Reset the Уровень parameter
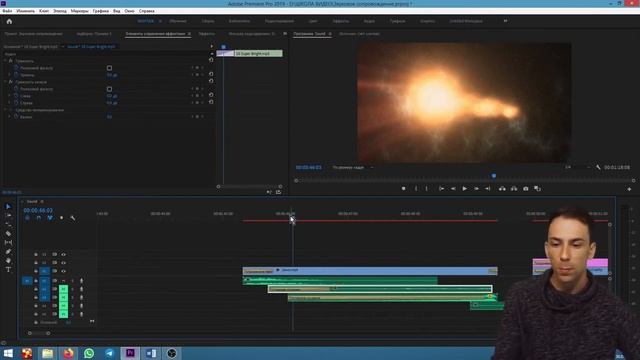 (211, 74)
